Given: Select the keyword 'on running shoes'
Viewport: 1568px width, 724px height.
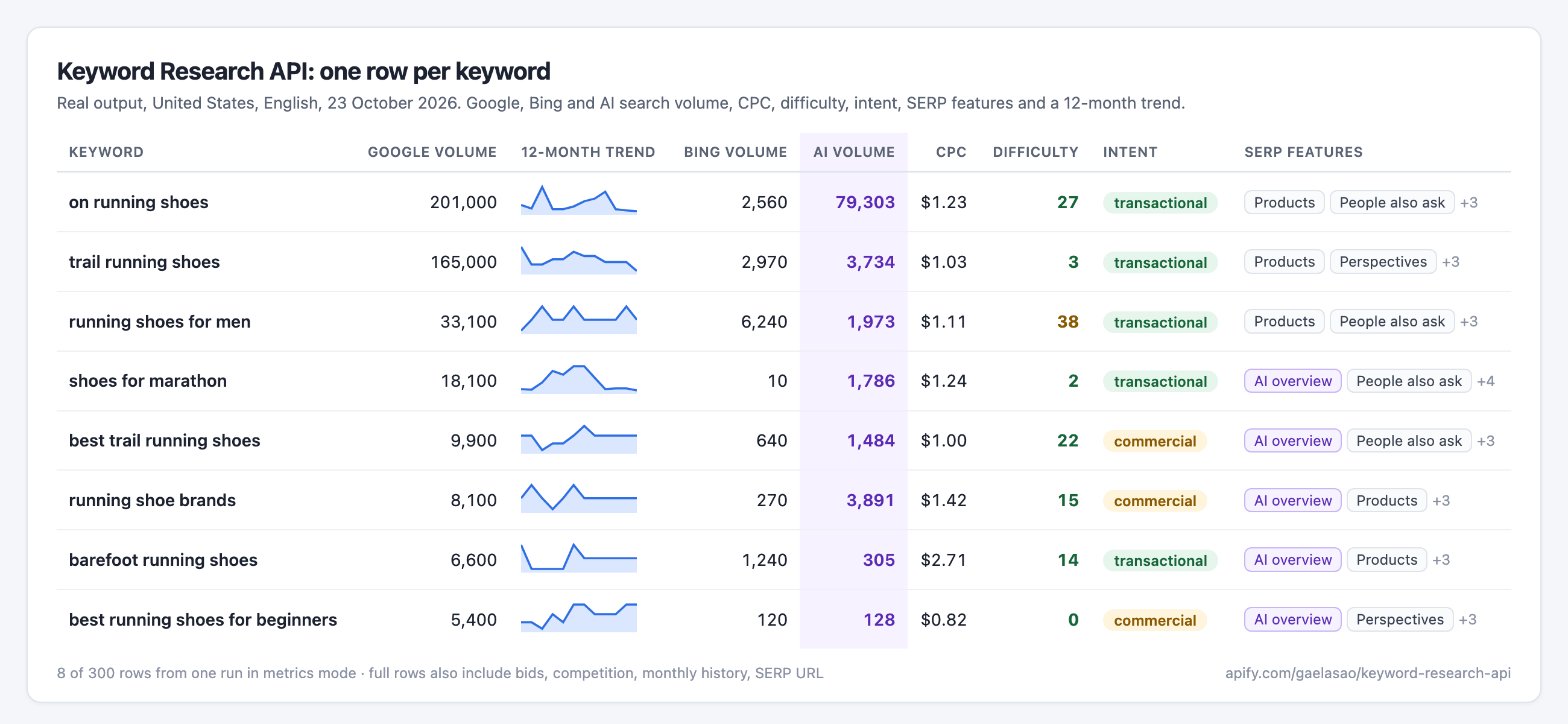Looking at the screenshot, I should point(138,202).
